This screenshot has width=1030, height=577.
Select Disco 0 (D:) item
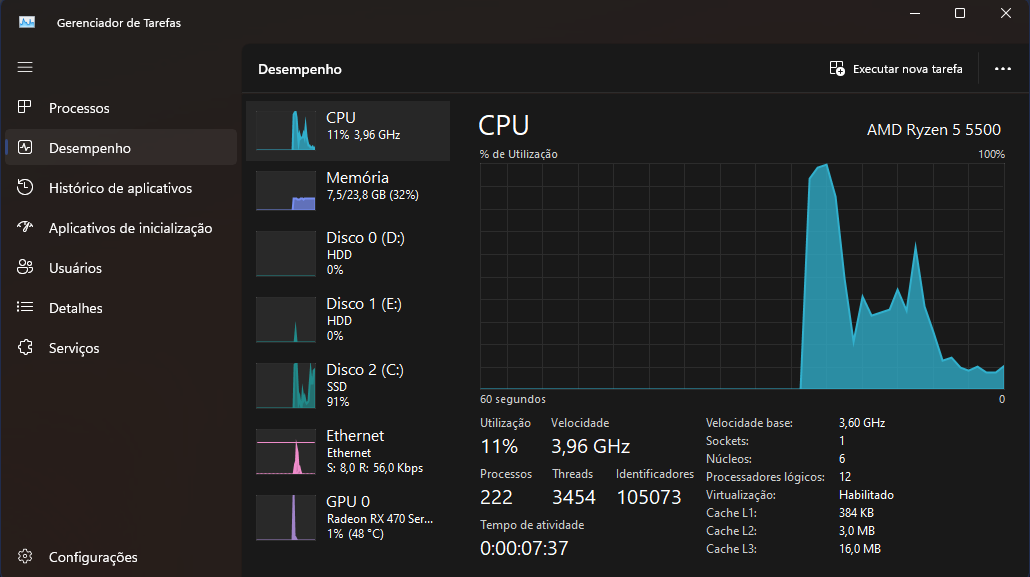point(348,253)
